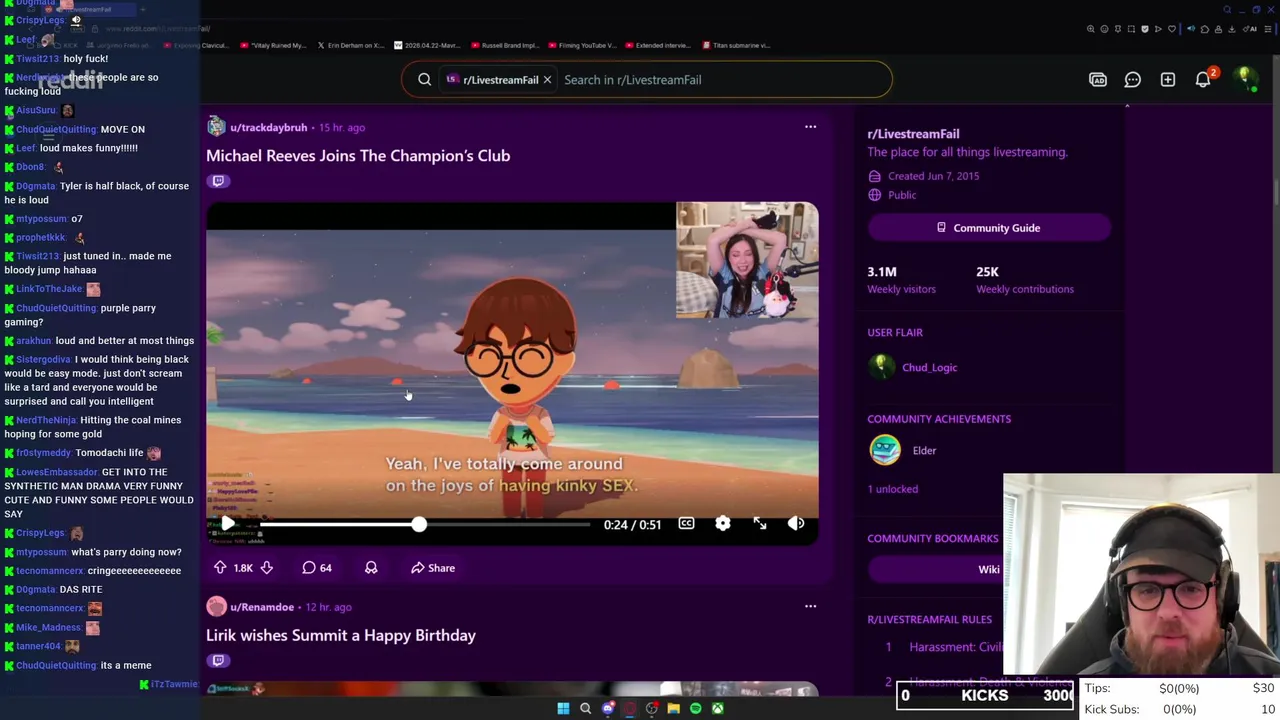Open the Community Guide button
Image resolution: width=1280 pixels, height=720 pixels.
(x=989, y=228)
